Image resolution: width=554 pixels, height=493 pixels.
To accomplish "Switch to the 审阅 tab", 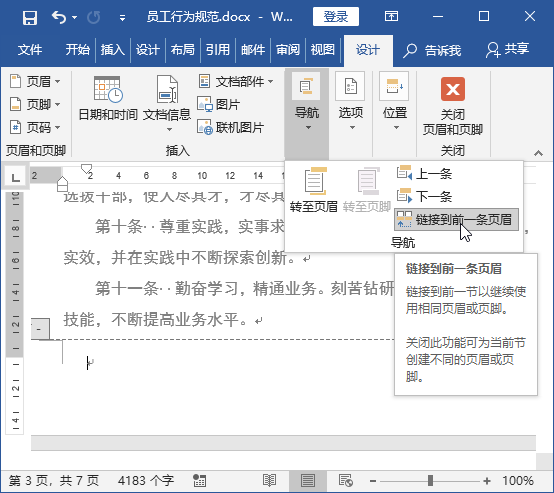I will pos(288,49).
